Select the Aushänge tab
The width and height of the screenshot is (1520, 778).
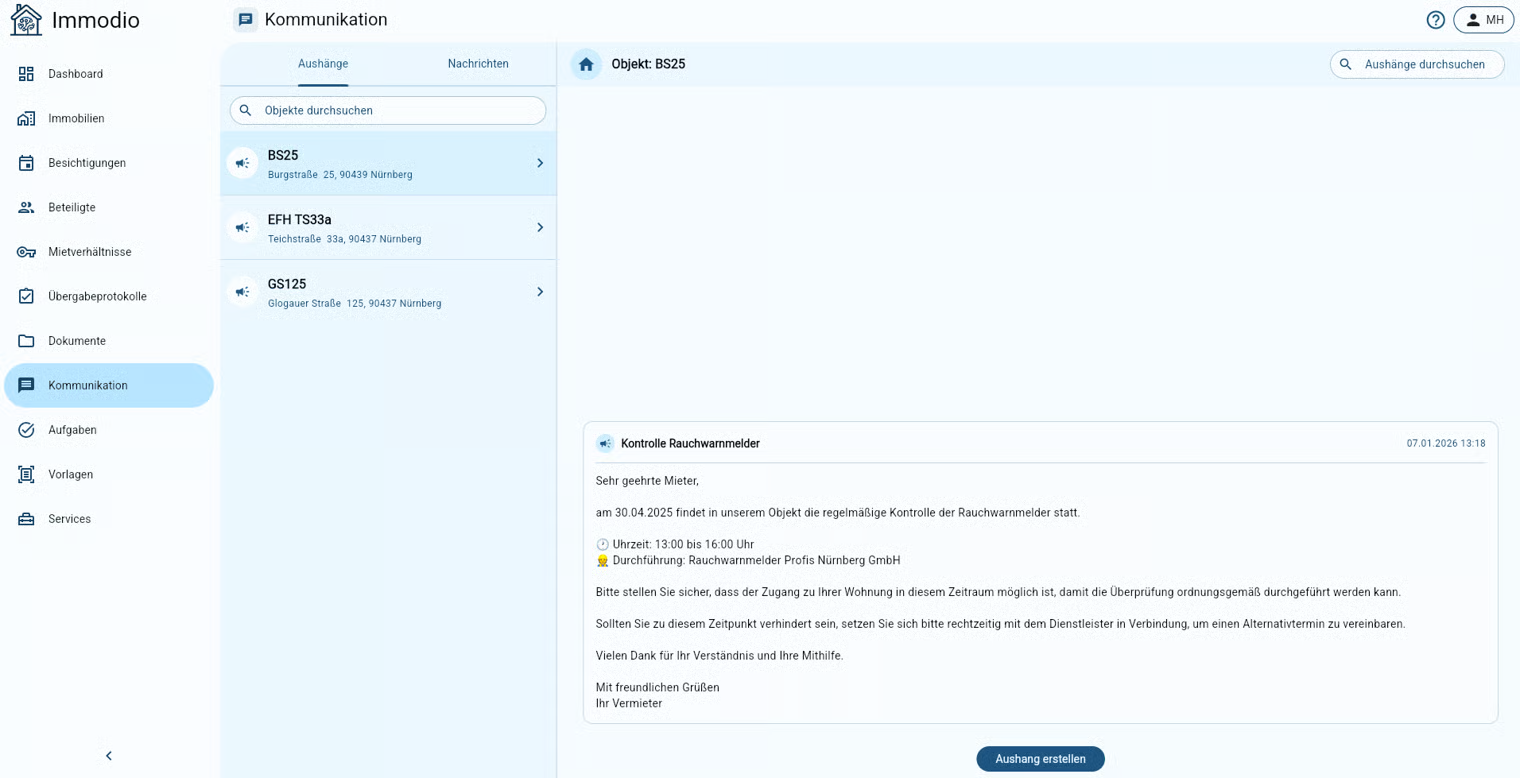[x=323, y=64]
